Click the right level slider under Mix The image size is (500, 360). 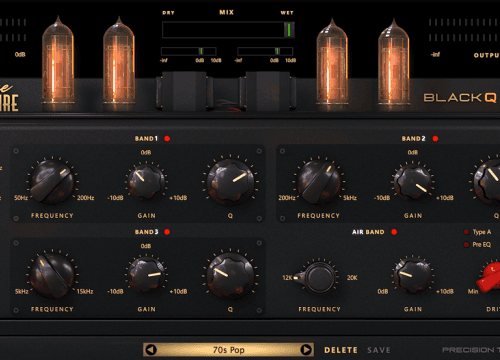pyautogui.click(x=265, y=51)
